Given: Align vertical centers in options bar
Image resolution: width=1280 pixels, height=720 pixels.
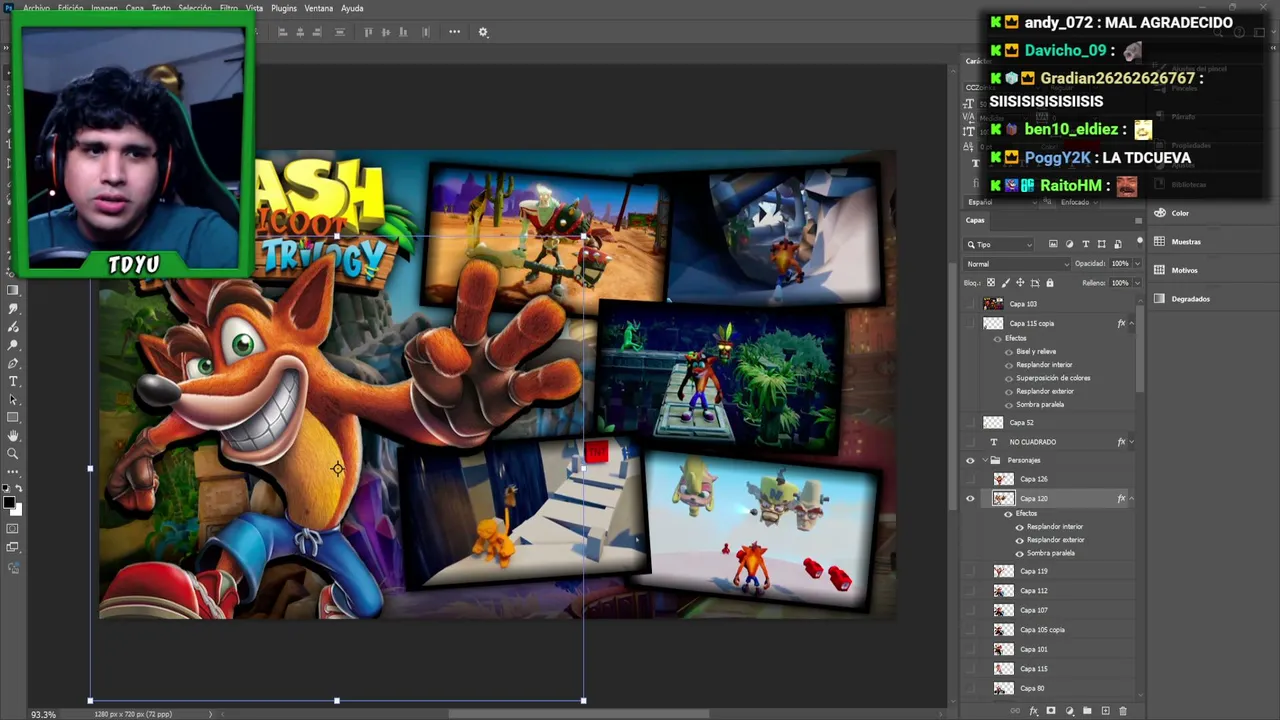Looking at the screenshot, I should coord(386,32).
